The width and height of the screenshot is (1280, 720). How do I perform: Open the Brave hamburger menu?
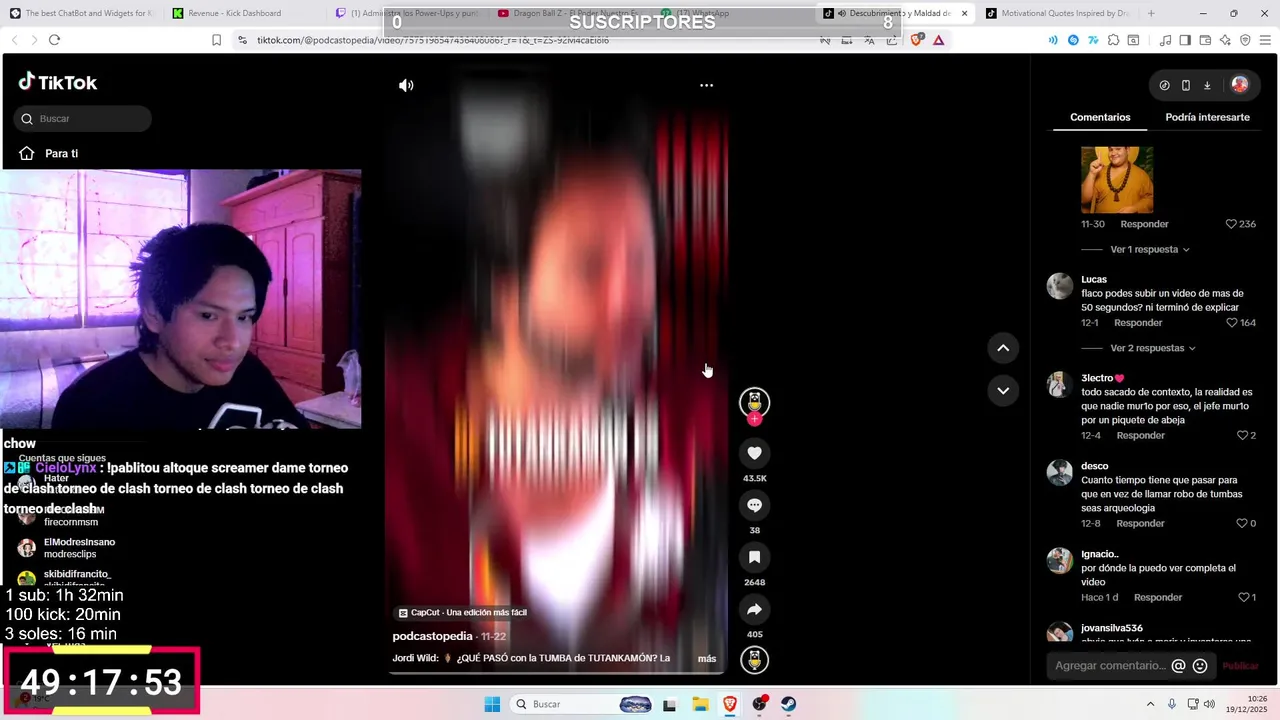[x=1265, y=40]
